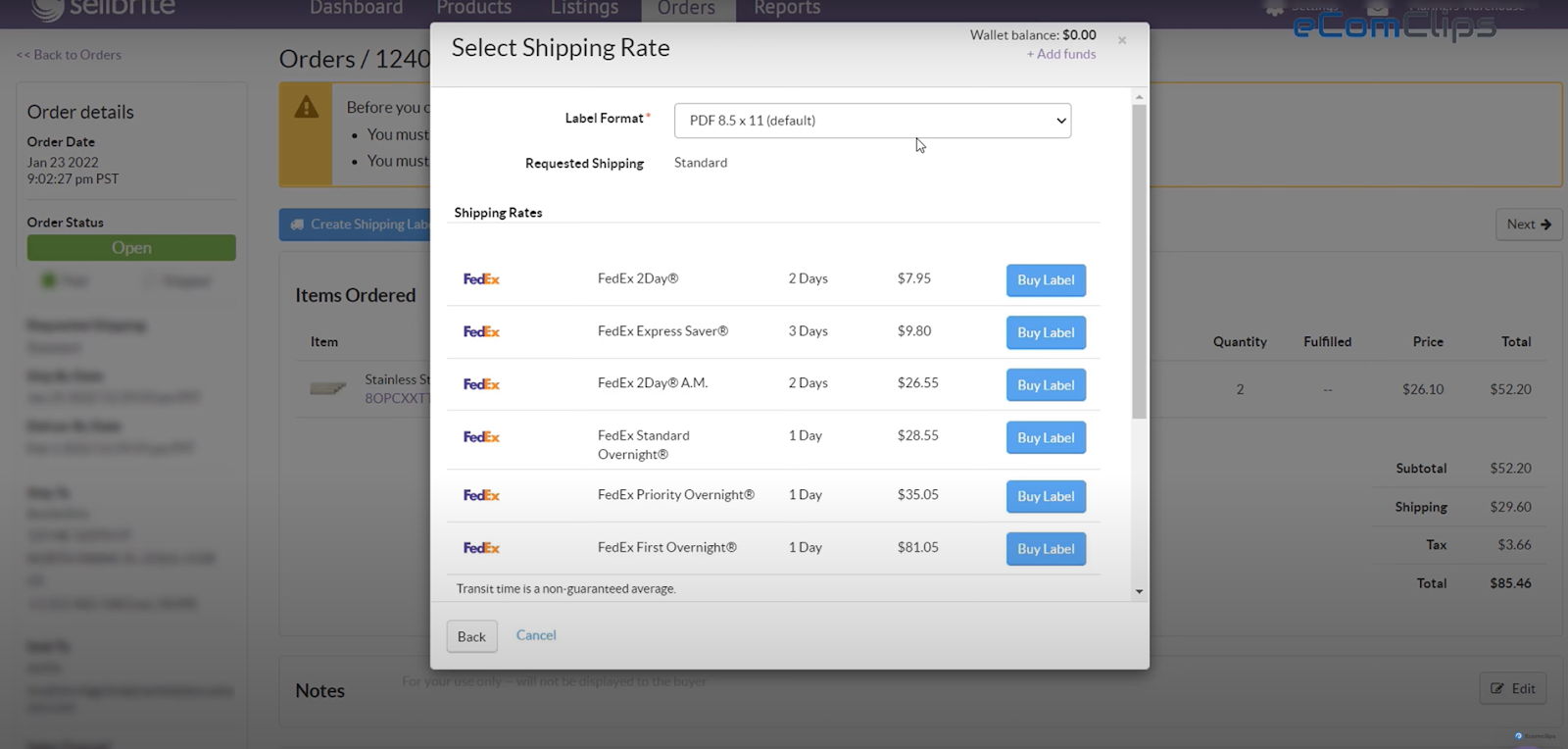The width and height of the screenshot is (1568, 749).
Task: Close the Select Shipping Rate dialog
Action: [x=1122, y=40]
